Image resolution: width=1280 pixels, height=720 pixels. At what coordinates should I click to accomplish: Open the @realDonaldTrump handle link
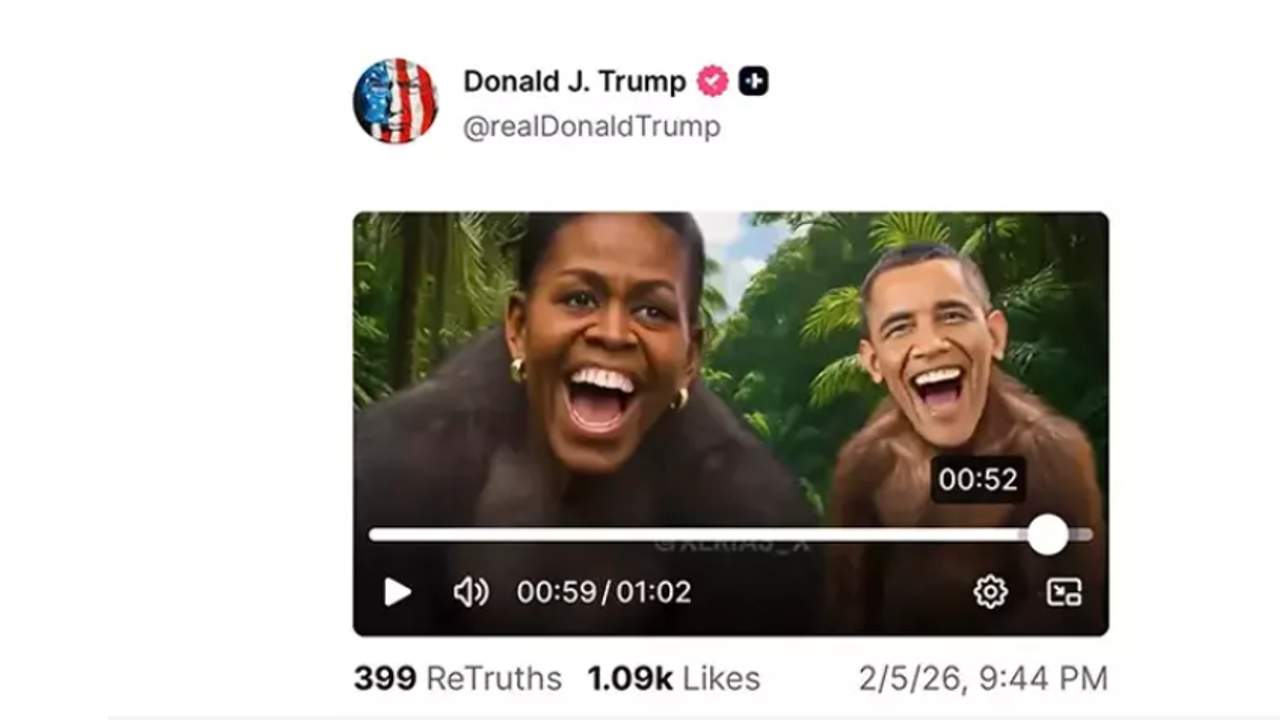point(591,127)
